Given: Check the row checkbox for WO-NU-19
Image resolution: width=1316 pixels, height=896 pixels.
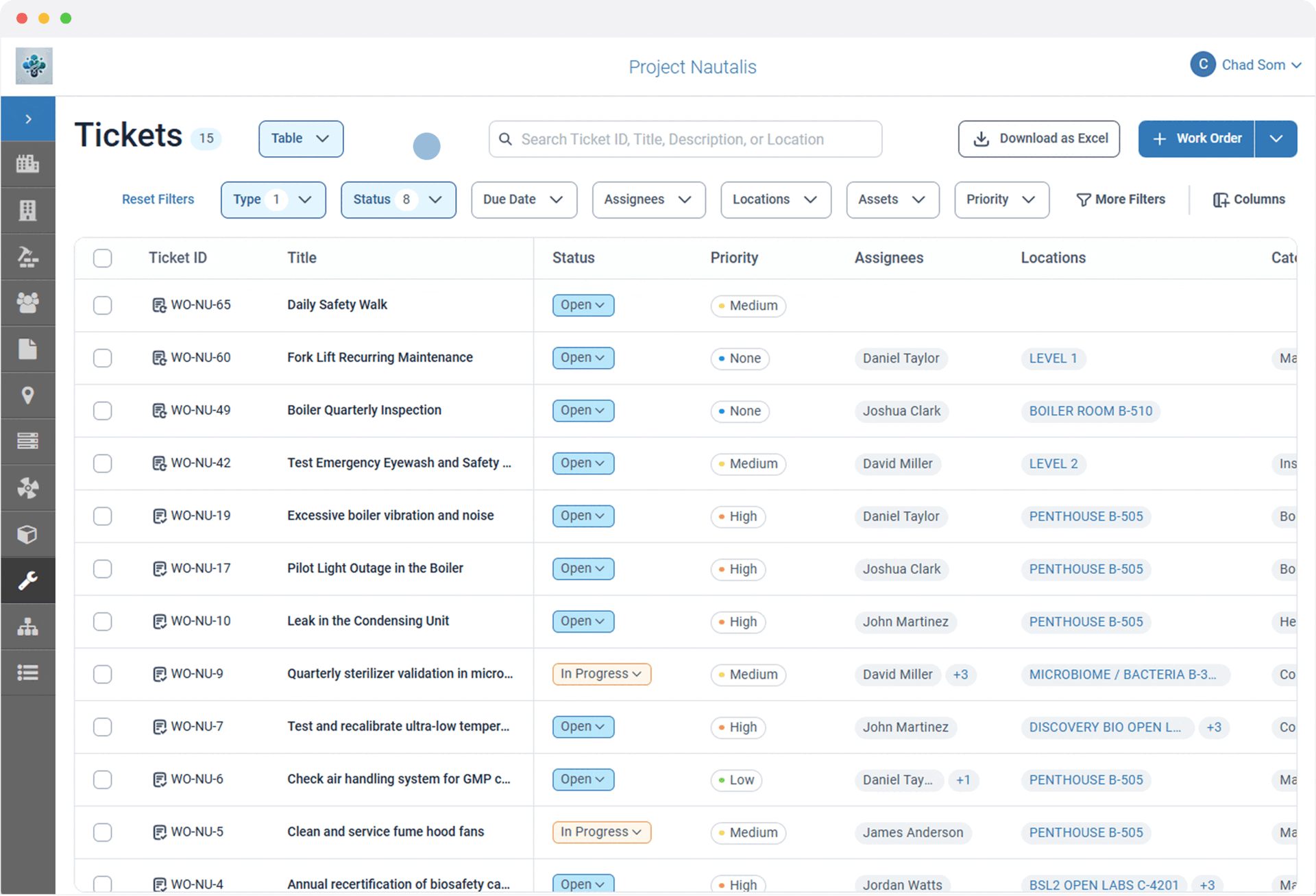Looking at the screenshot, I should pos(102,516).
